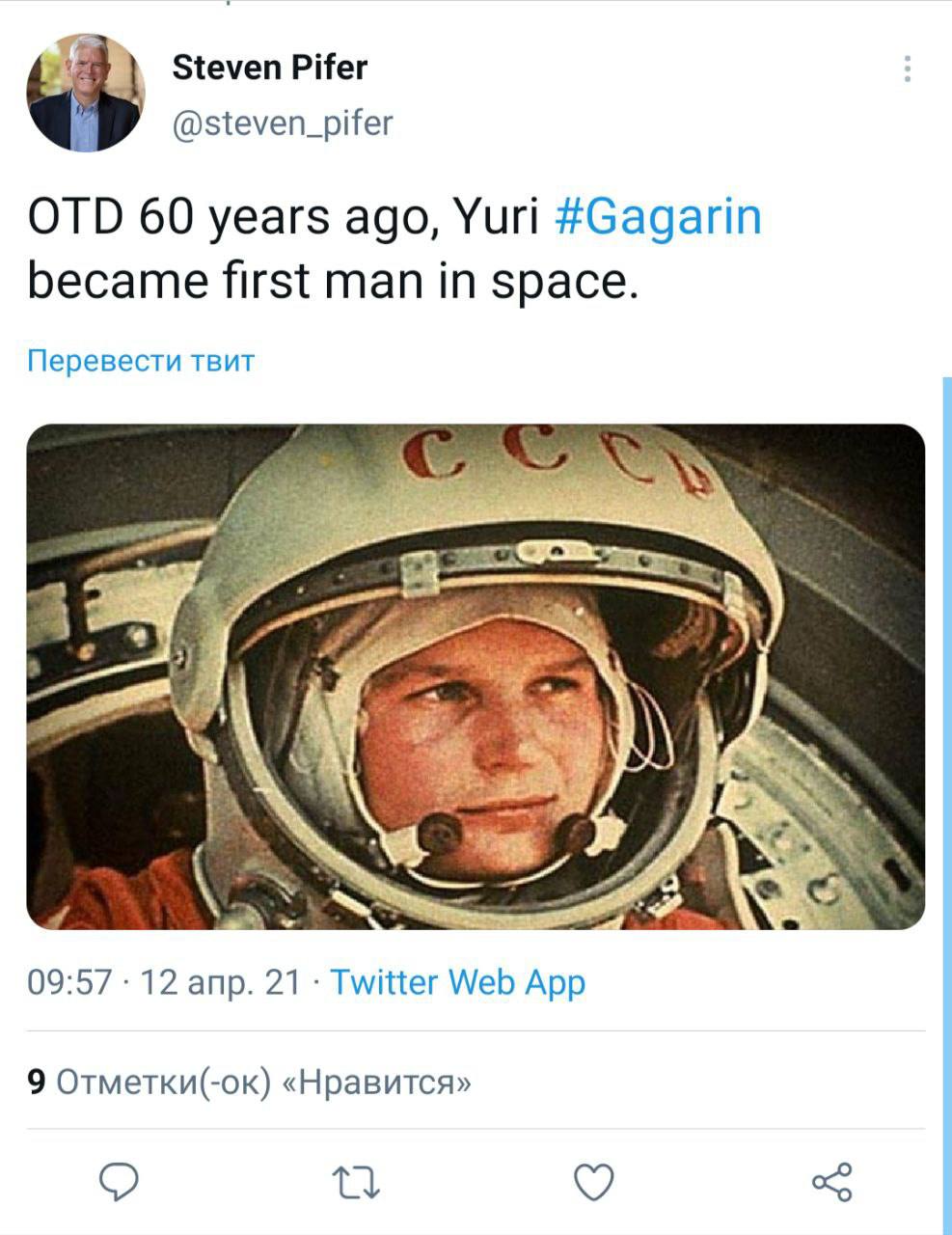Open the Twitter Web App source link

pyautogui.click(x=458, y=982)
